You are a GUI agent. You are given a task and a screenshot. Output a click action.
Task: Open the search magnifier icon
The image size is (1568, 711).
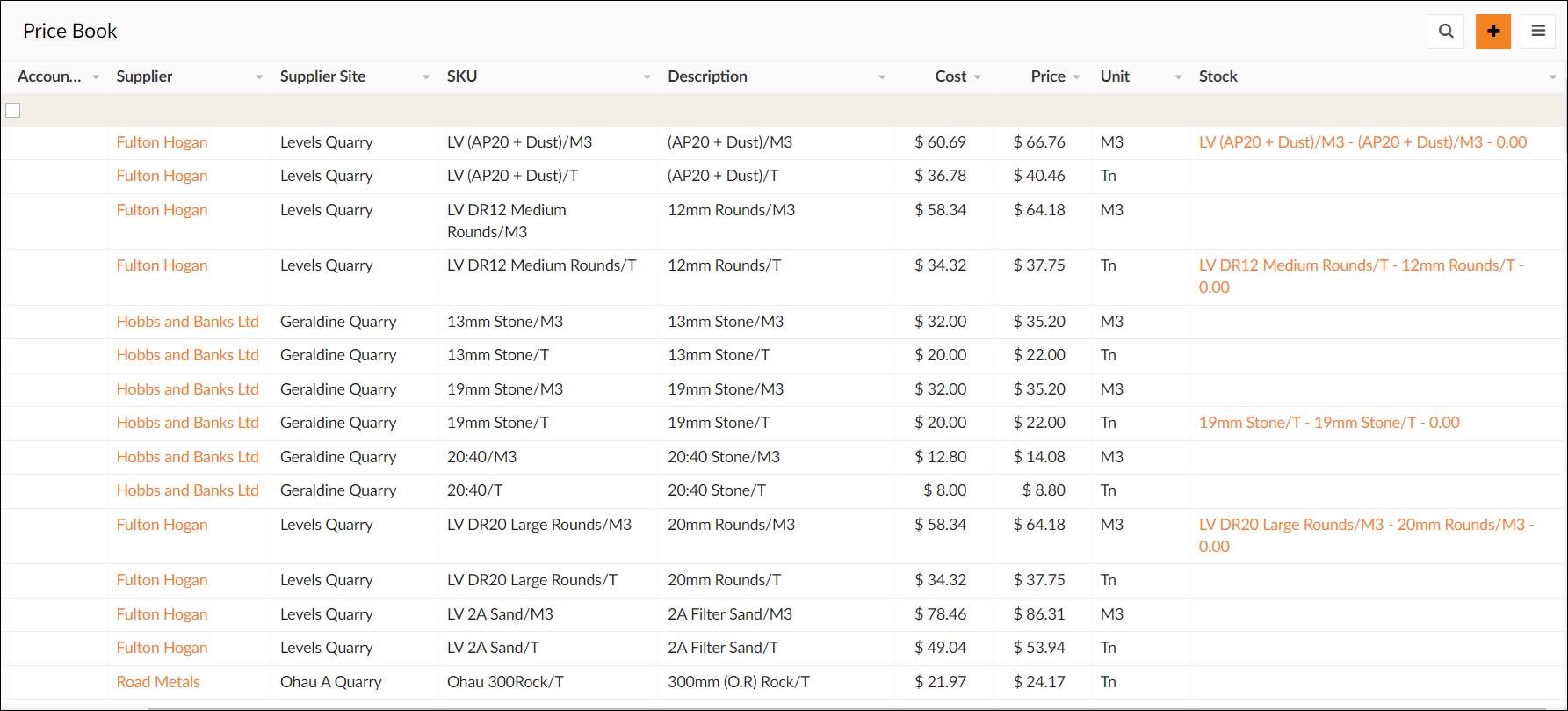coord(1446,32)
